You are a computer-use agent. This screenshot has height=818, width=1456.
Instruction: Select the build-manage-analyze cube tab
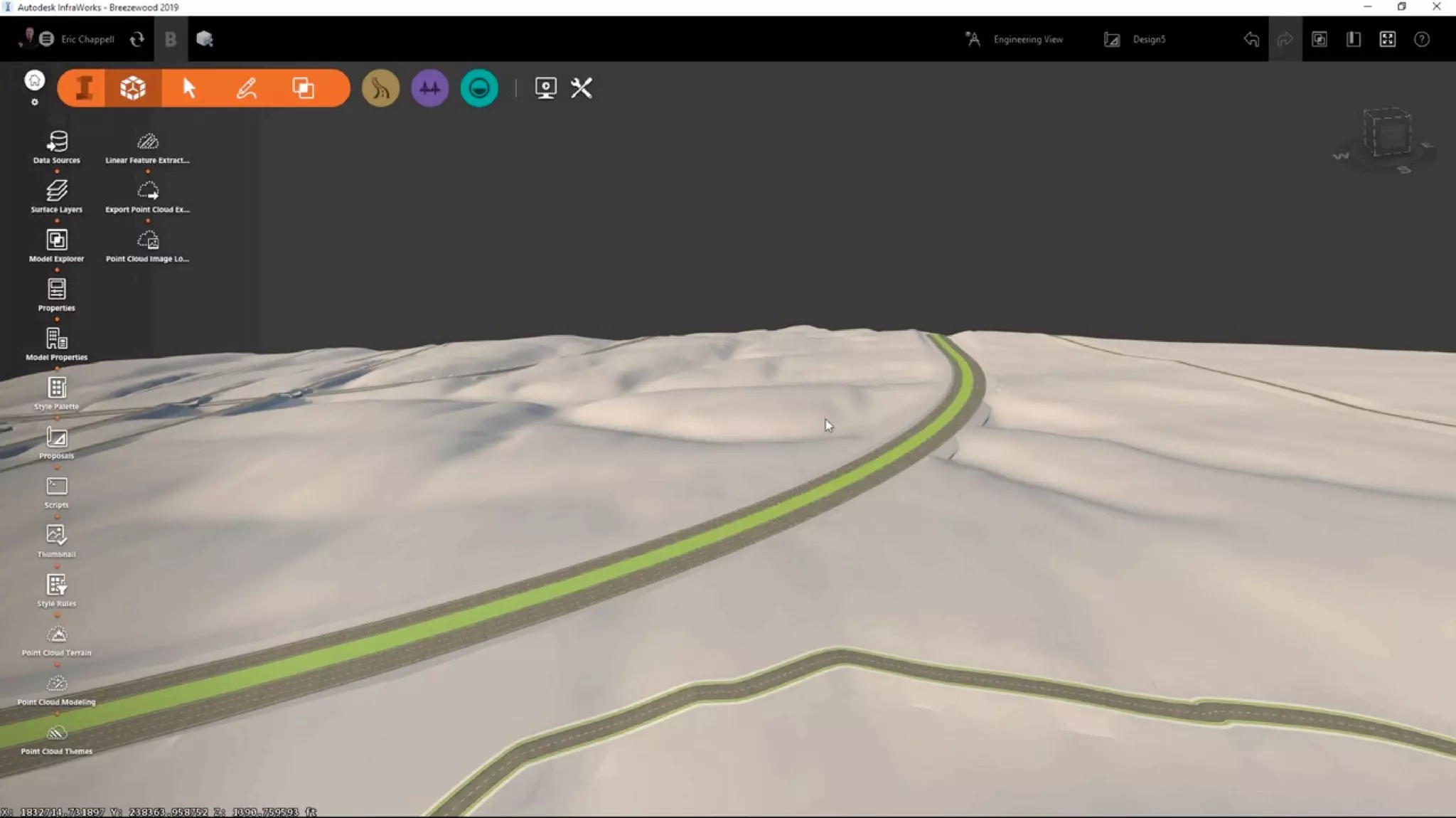[133, 88]
